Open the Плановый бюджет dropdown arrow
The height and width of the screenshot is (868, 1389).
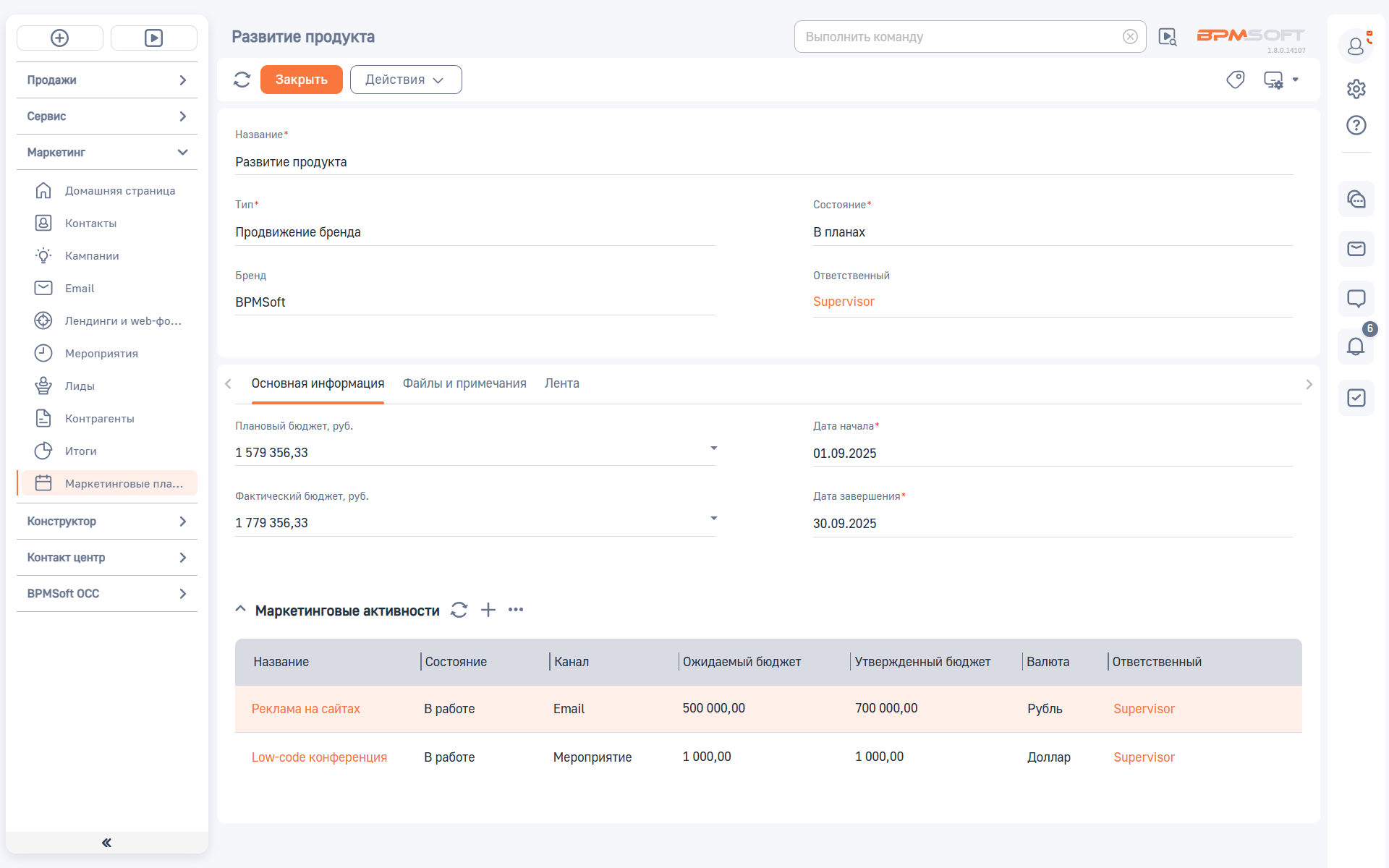coord(713,448)
